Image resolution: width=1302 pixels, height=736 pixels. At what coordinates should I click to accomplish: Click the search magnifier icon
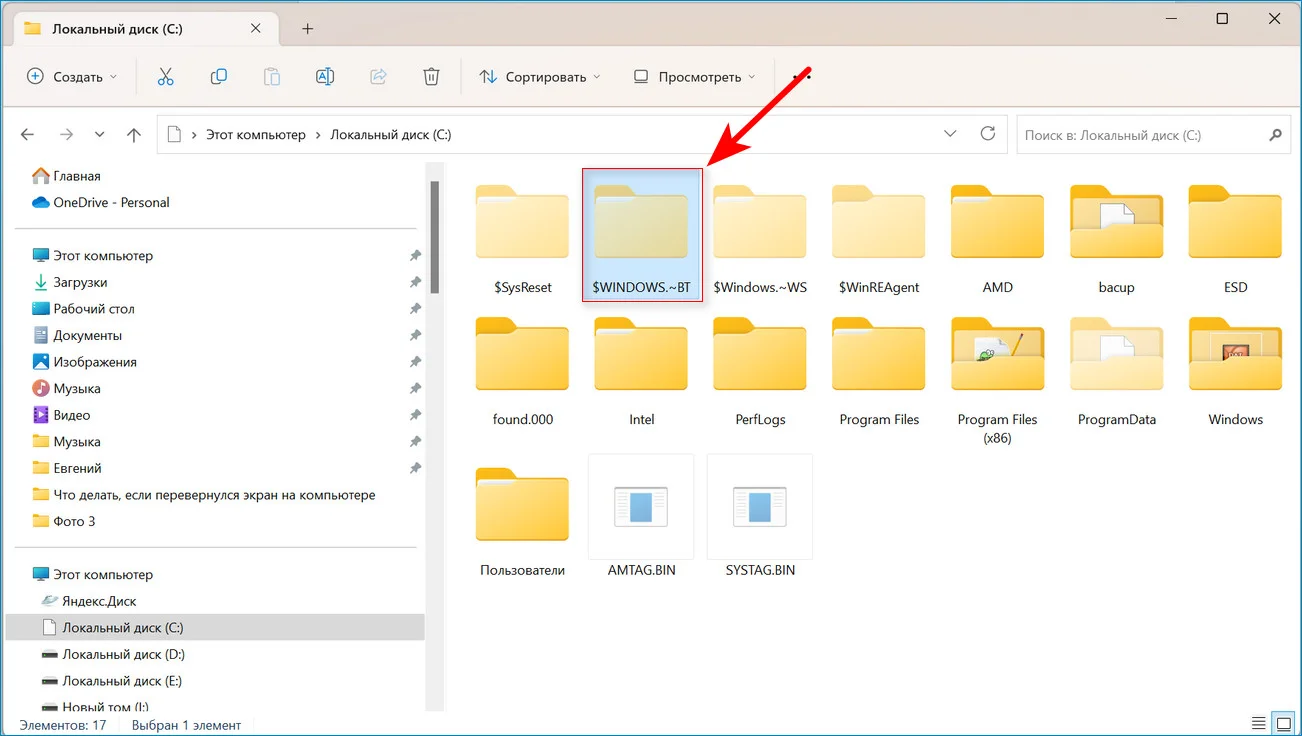coord(1274,135)
